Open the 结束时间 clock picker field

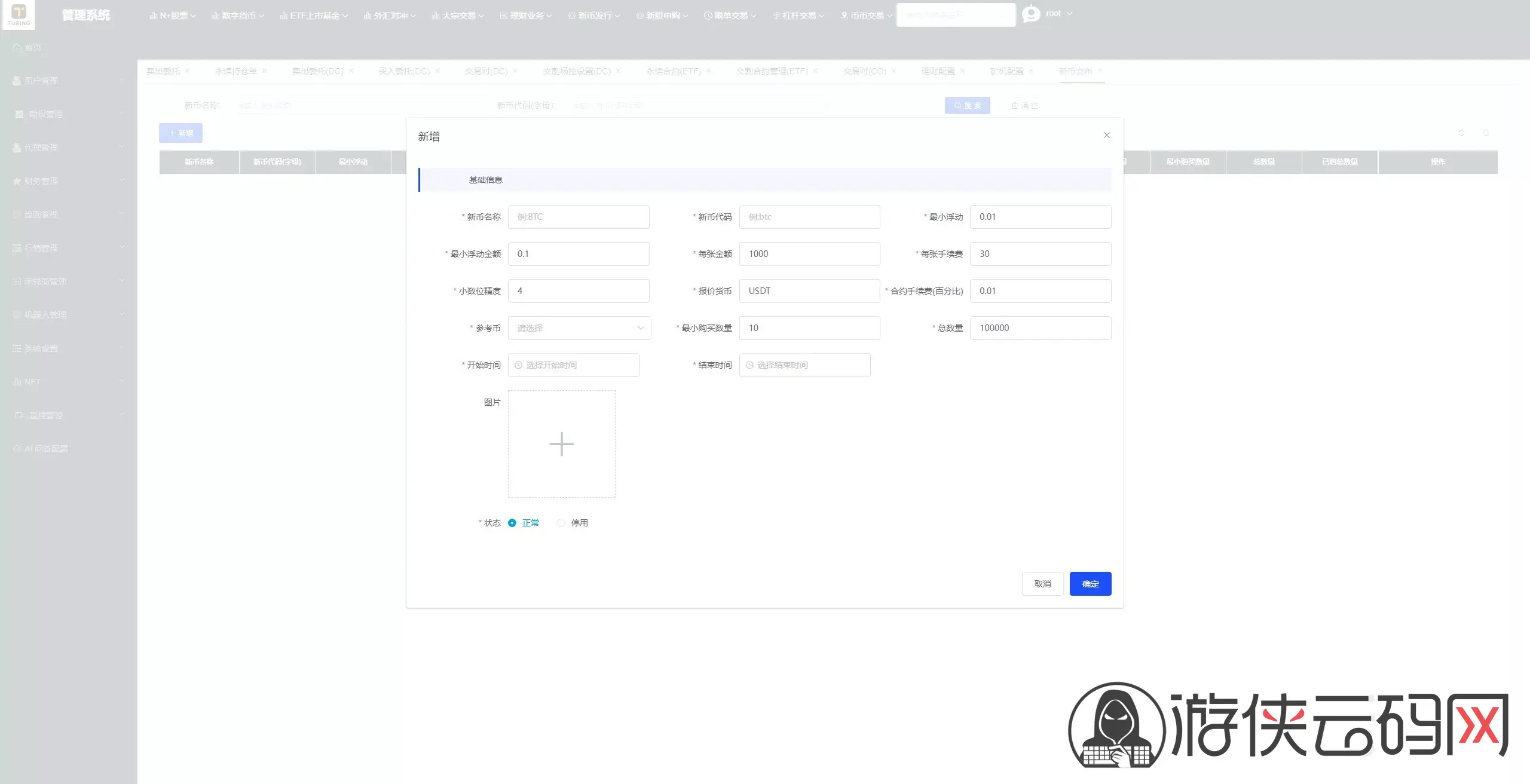point(804,365)
